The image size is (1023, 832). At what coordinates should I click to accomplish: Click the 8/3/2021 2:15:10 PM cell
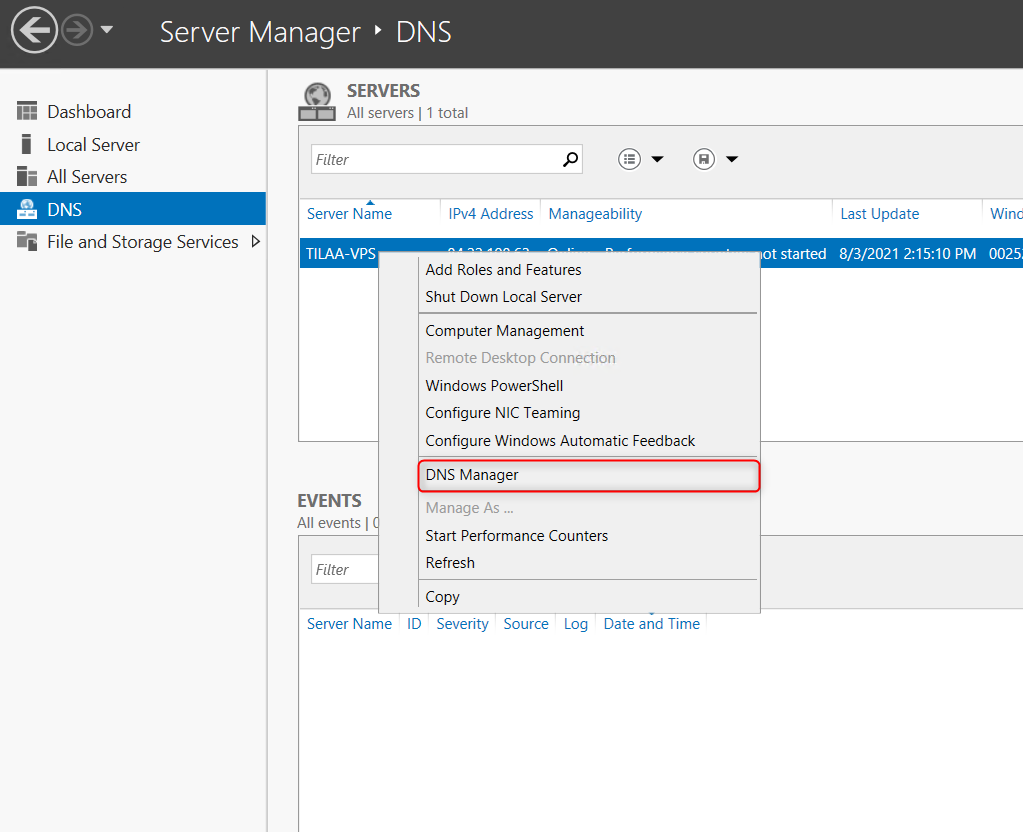[908, 254]
